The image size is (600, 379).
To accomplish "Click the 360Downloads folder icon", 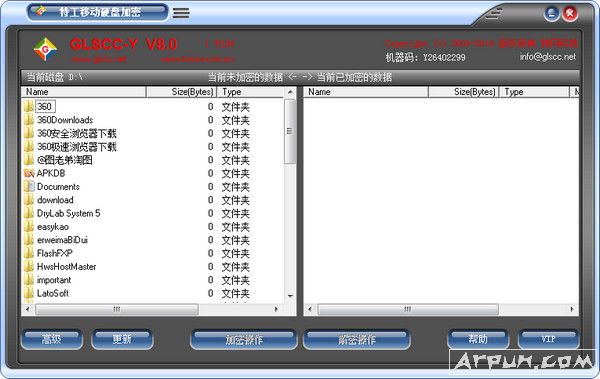I will (29, 120).
